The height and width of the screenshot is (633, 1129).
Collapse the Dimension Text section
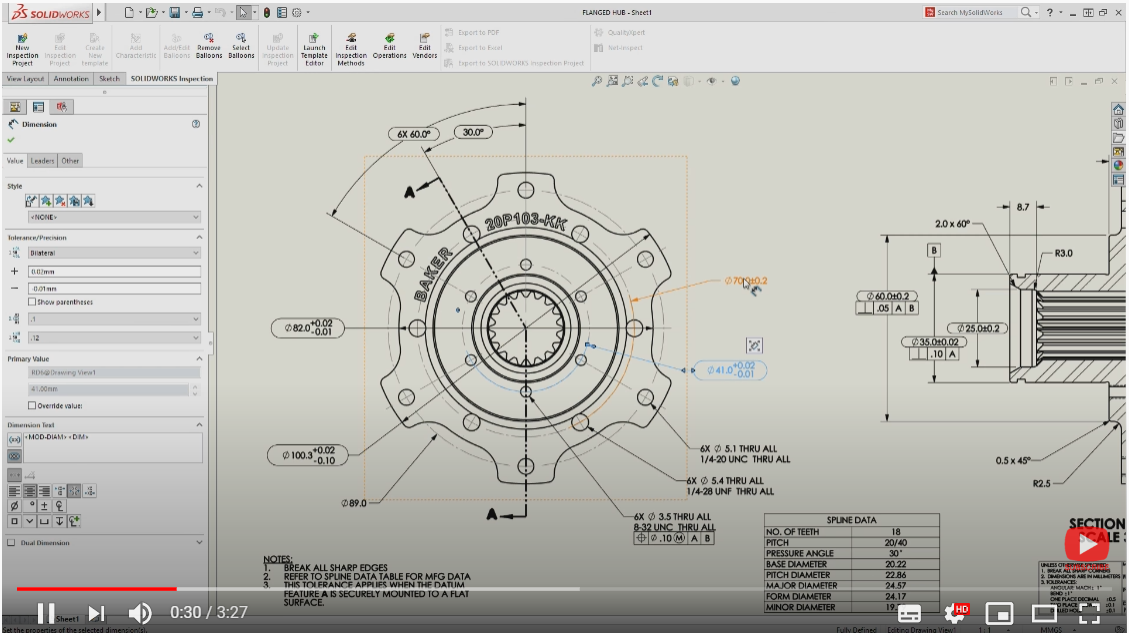coord(199,425)
